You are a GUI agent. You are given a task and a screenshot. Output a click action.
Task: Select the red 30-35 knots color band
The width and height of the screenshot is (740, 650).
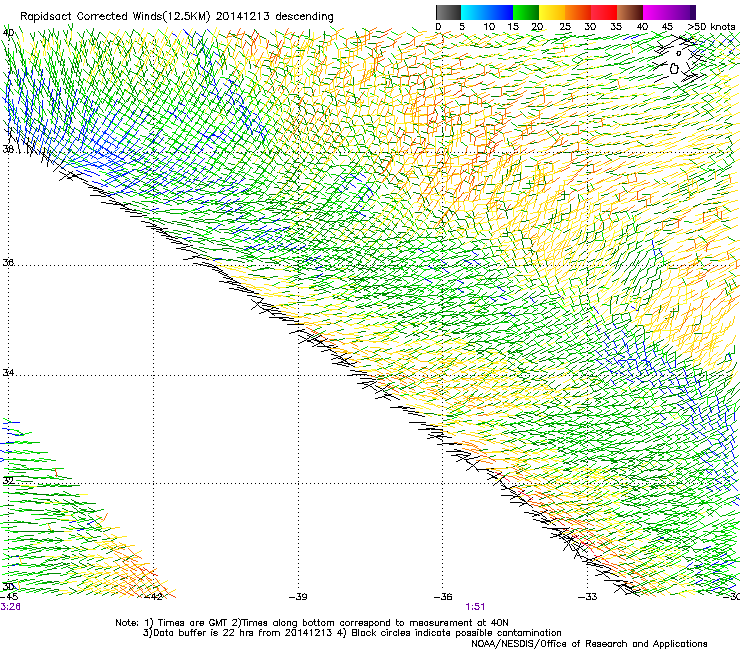pos(604,12)
